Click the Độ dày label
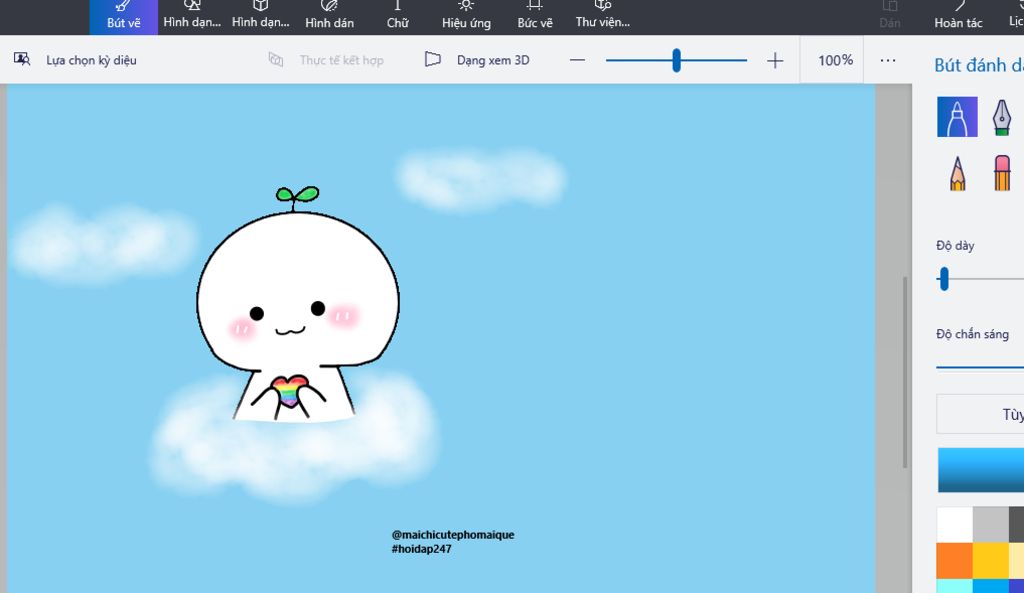The width and height of the screenshot is (1024, 593). point(955,246)
